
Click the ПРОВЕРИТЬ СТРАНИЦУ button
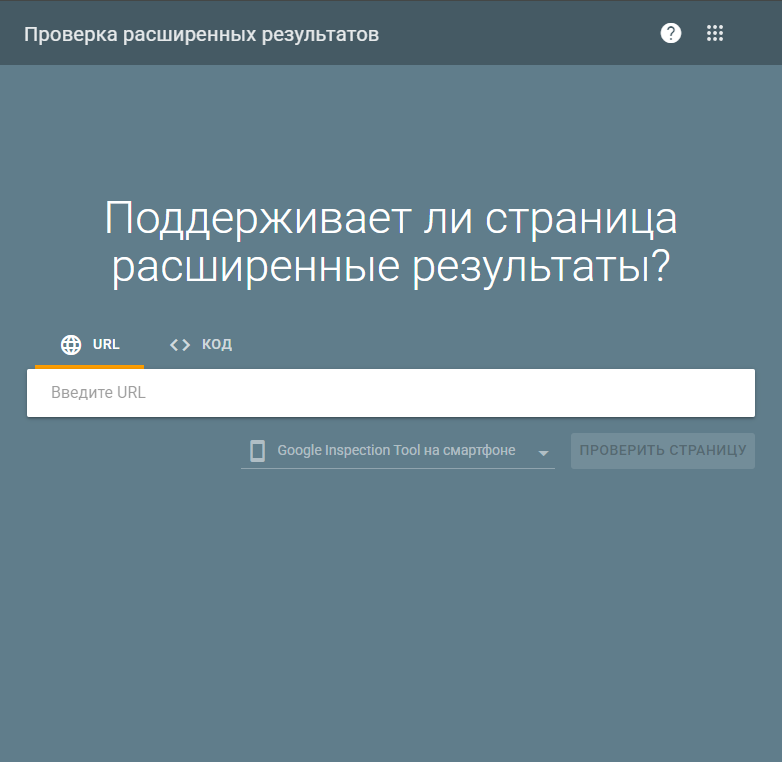tap(662, 450)
